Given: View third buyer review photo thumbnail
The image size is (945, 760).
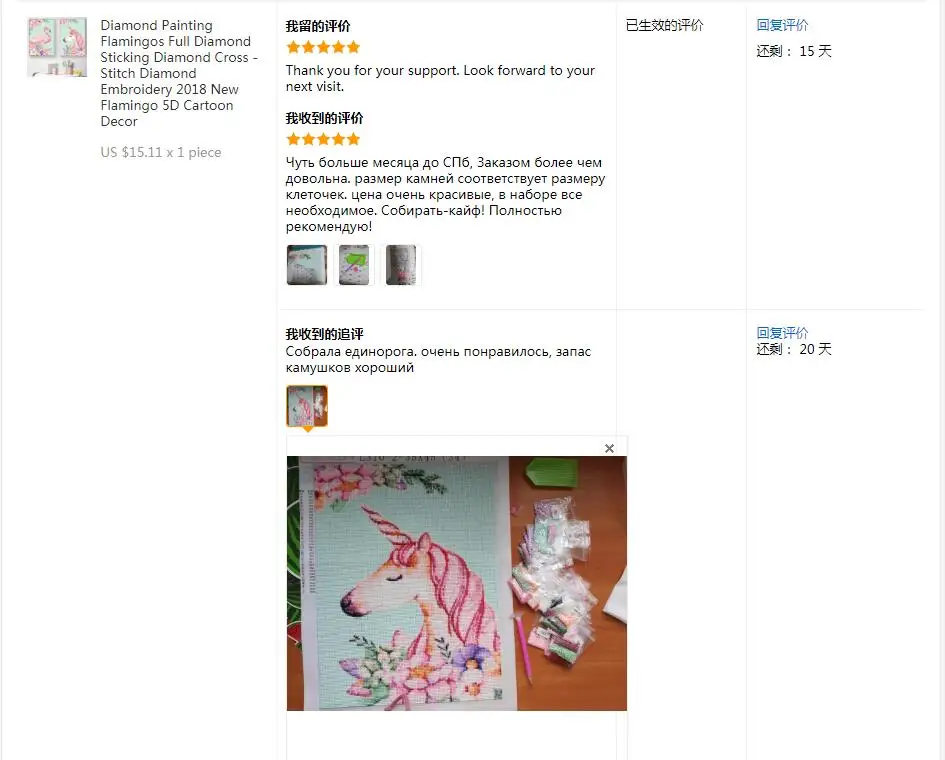Looking at the screenshot, I should tap(401, 265).
